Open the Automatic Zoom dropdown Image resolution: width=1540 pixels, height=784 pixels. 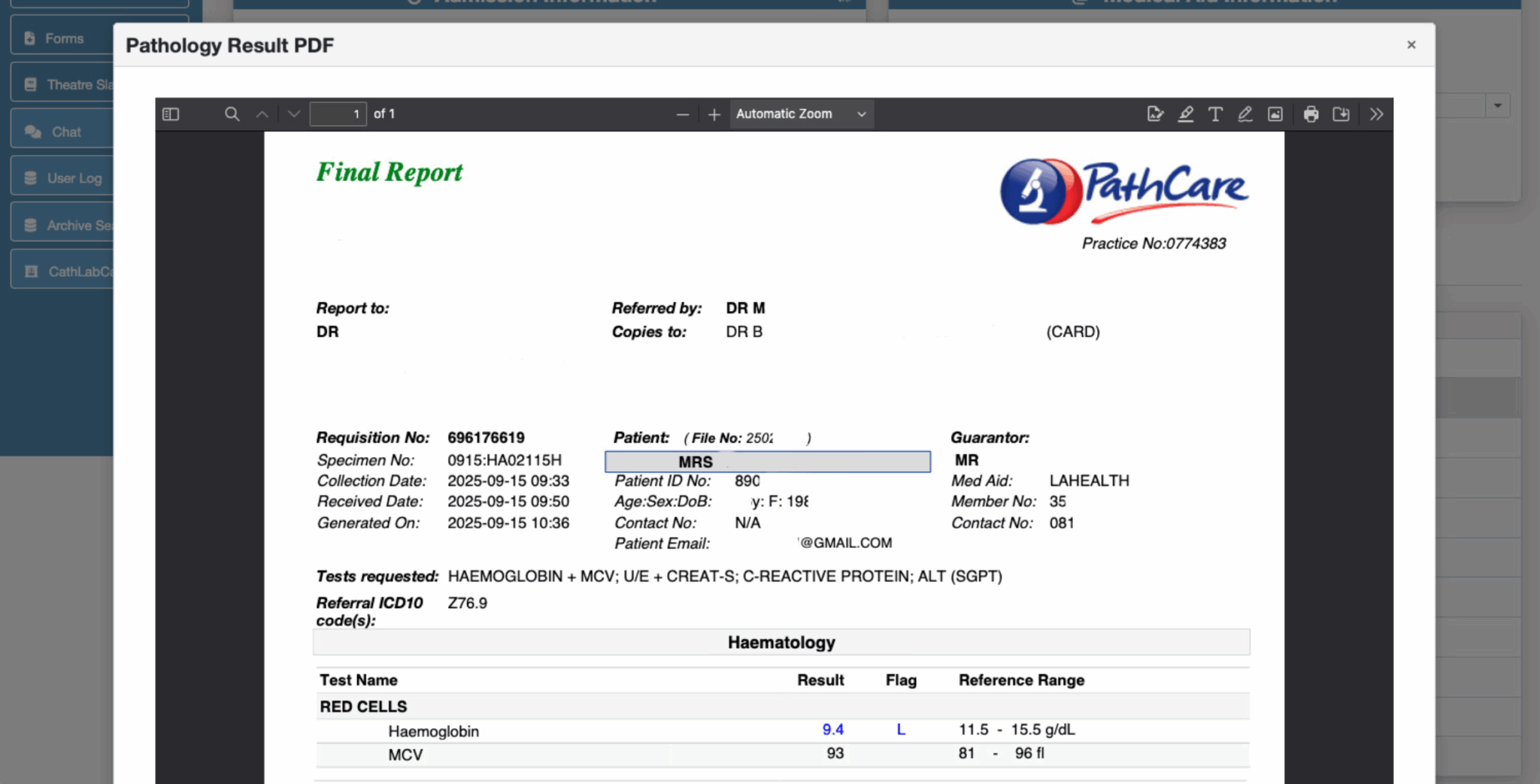pos(802,114)
